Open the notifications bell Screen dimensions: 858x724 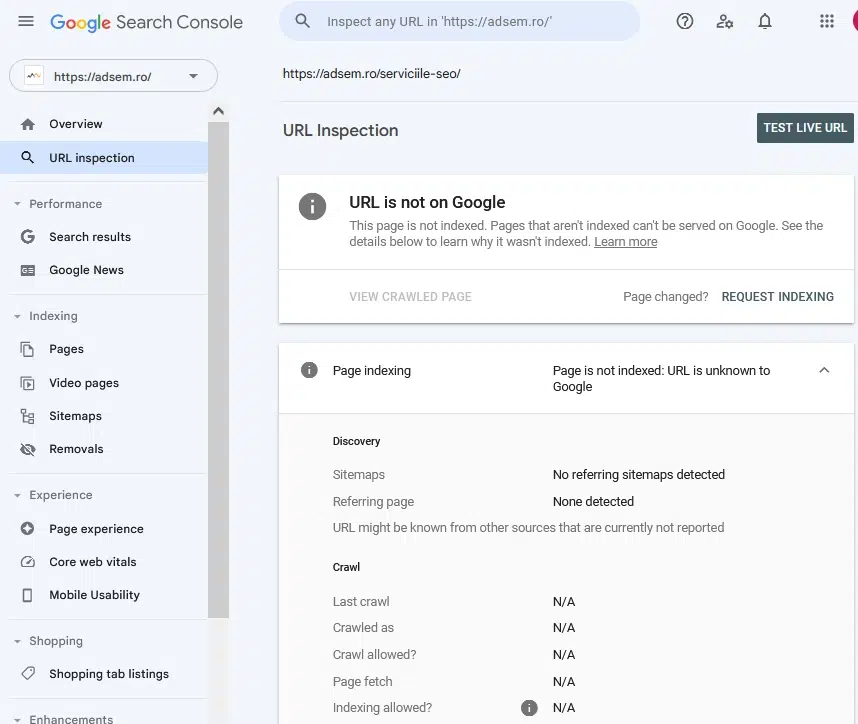[x=765, y=21]
